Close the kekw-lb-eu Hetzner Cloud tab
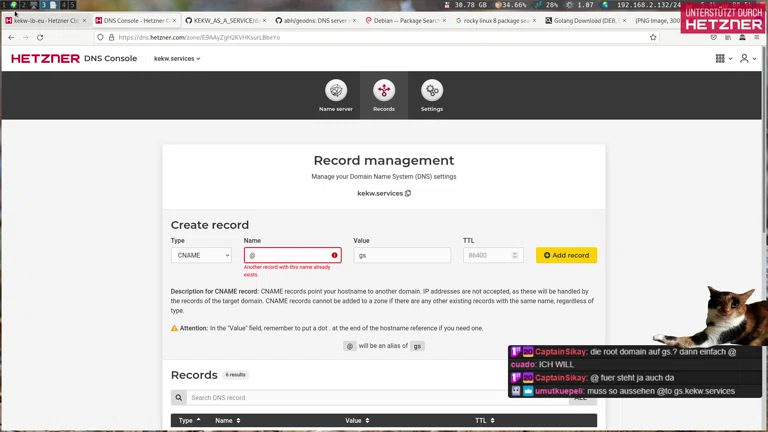Screen dimensions: 768x432 [x=84, y=21]
